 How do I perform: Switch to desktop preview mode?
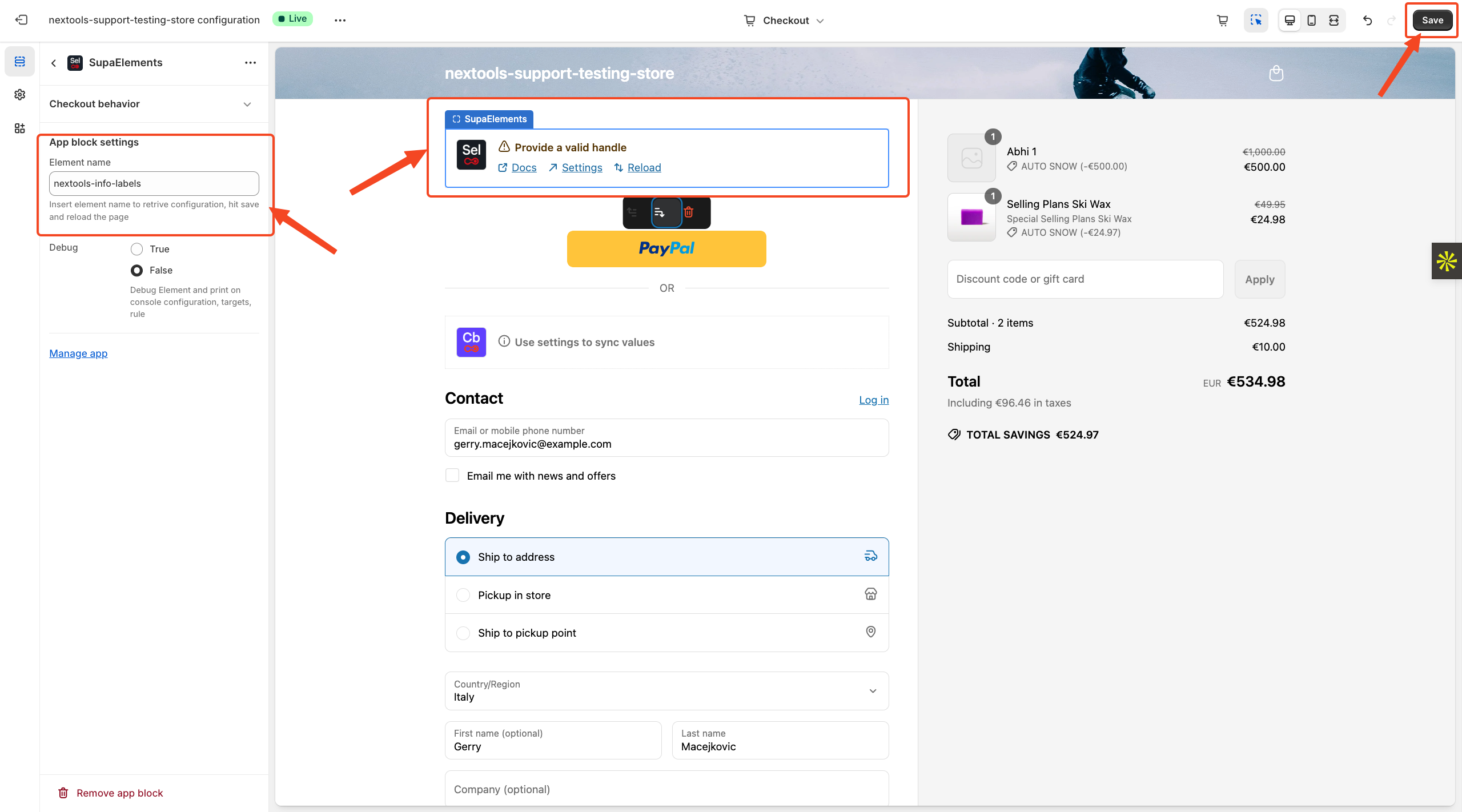pos(1290,21)
